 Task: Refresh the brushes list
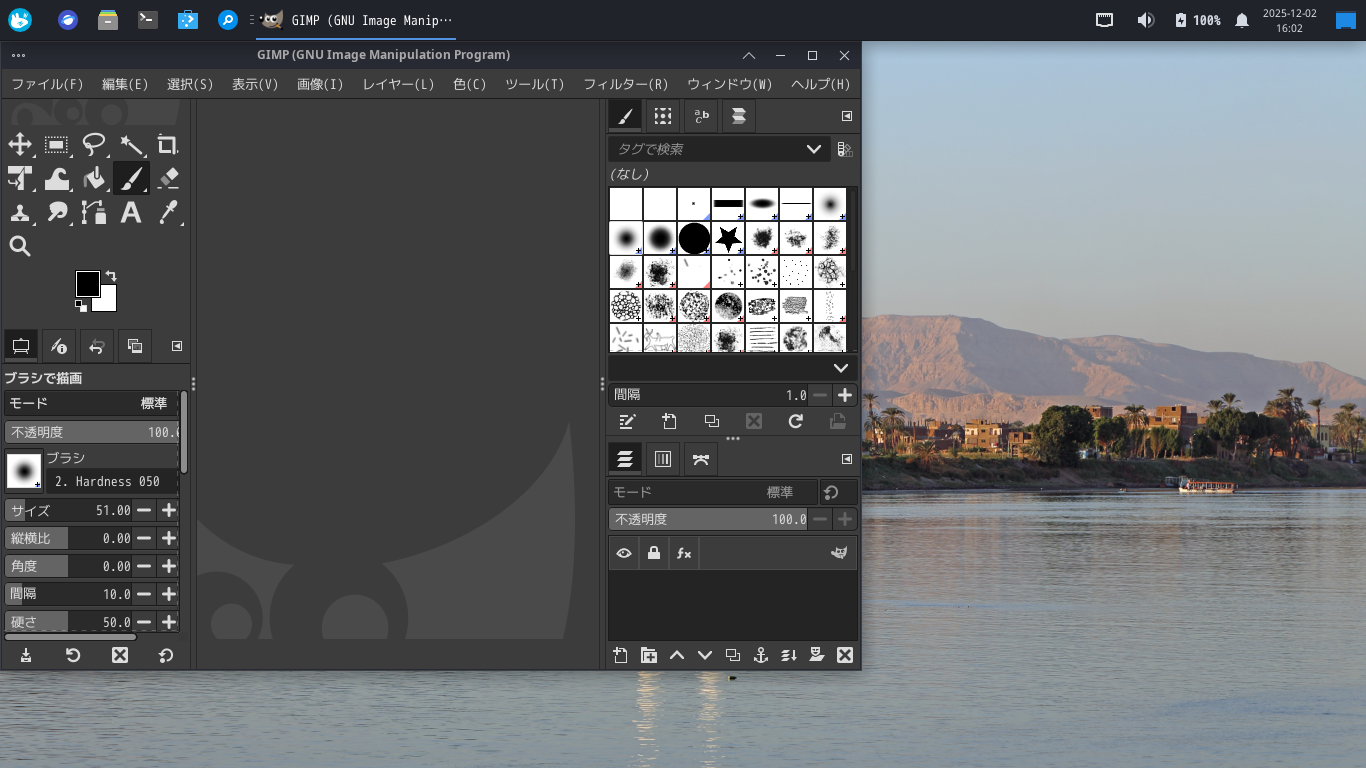[795, 421]
